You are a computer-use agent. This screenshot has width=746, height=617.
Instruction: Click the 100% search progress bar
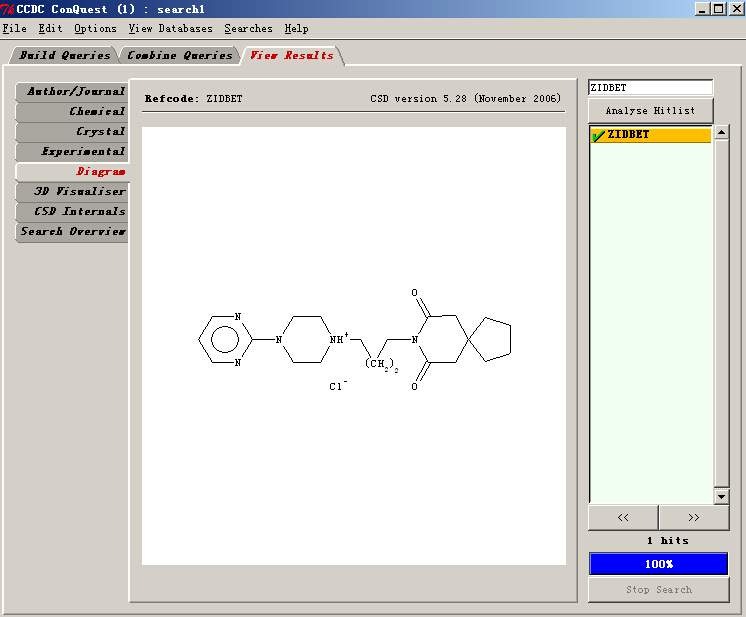pos(658,564)
